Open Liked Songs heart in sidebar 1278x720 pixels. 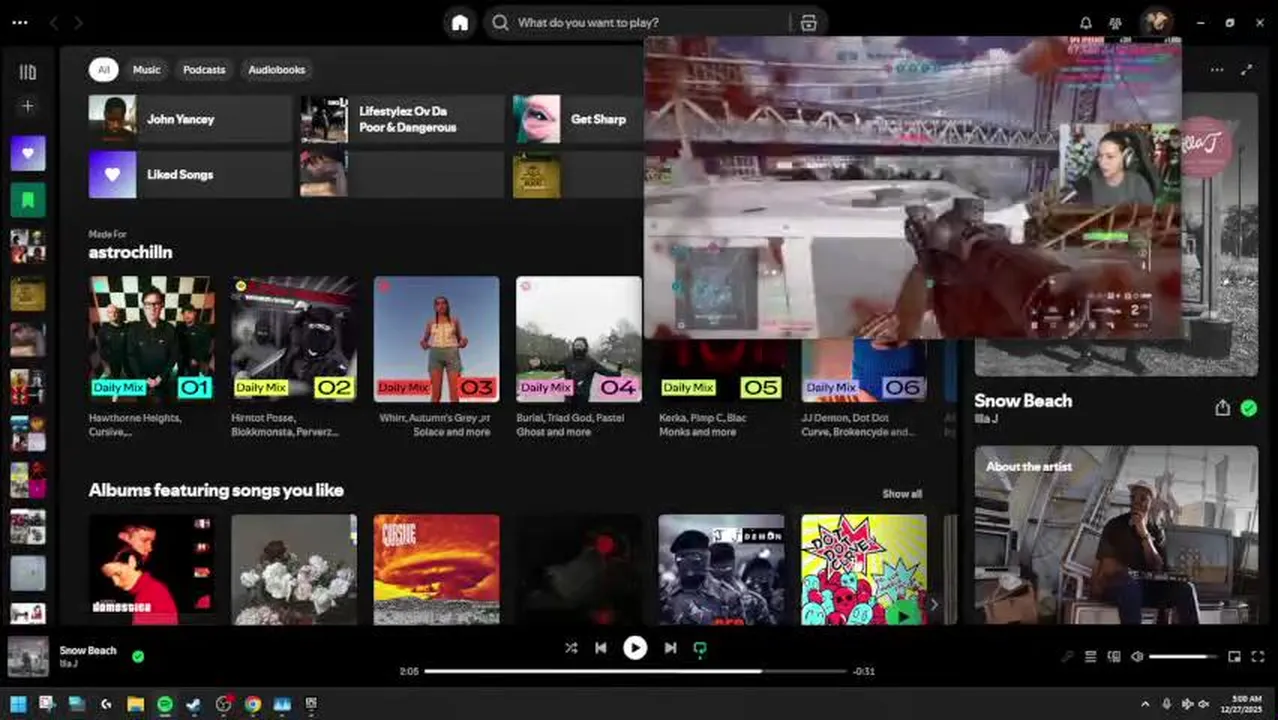tap(28, 153)
